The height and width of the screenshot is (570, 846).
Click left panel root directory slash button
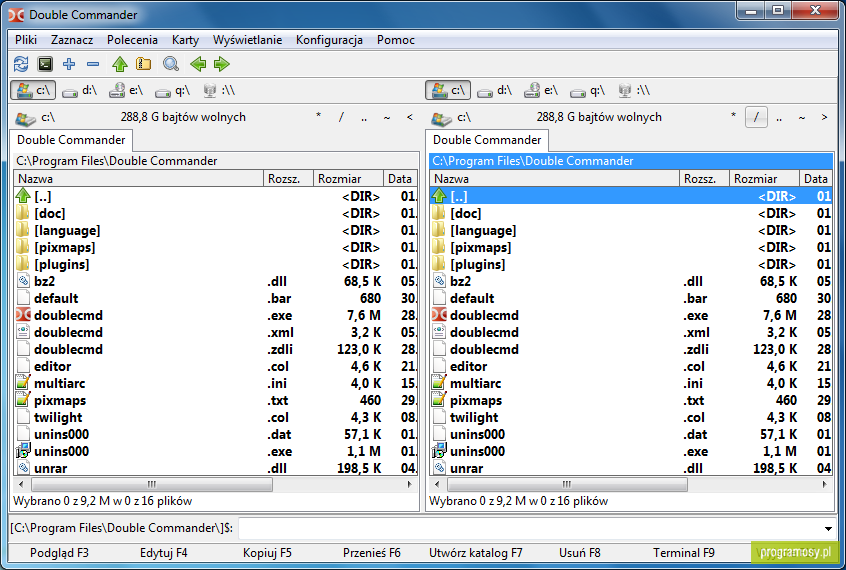click(x=341, y=117)
